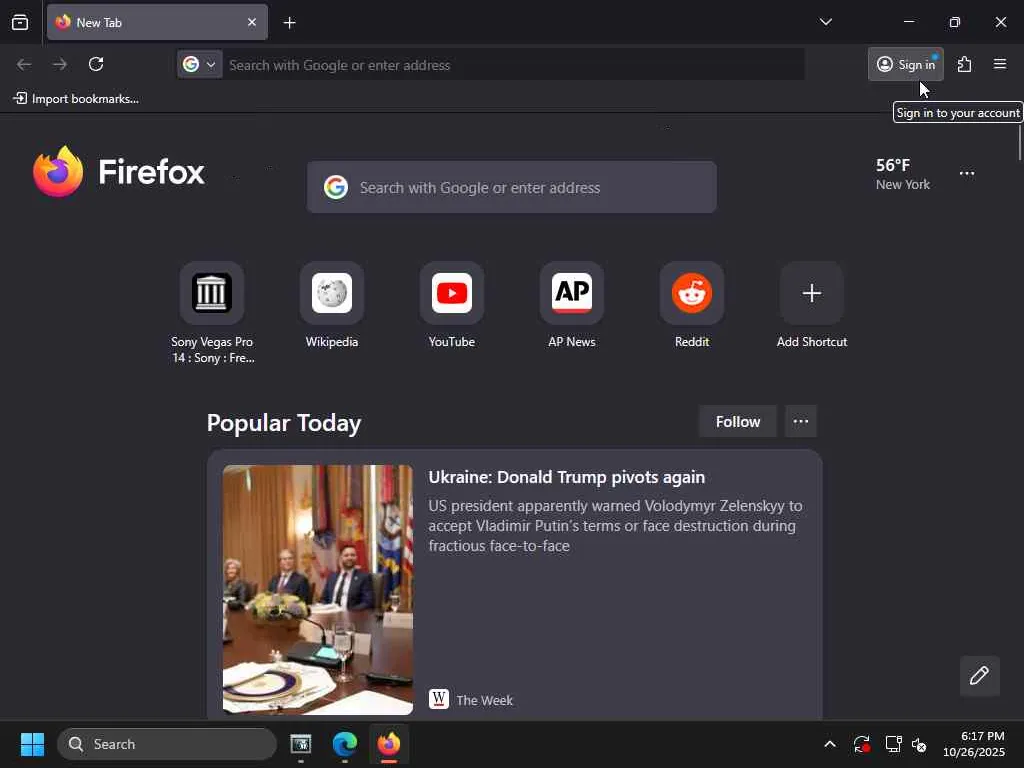
Task: Open the 'Ukraine: Donald Trump pivots again' headline
Action: (x=567, y=477)
